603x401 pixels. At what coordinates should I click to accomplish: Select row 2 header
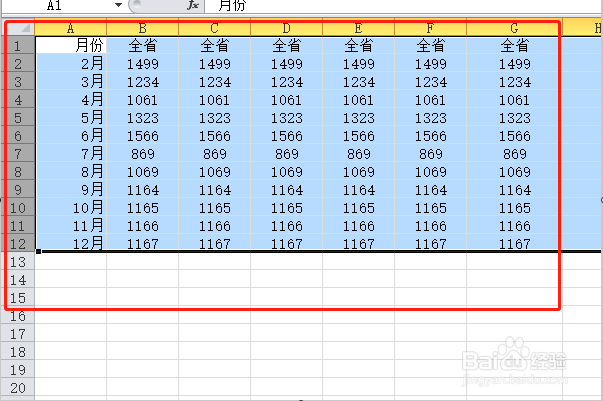18,63
